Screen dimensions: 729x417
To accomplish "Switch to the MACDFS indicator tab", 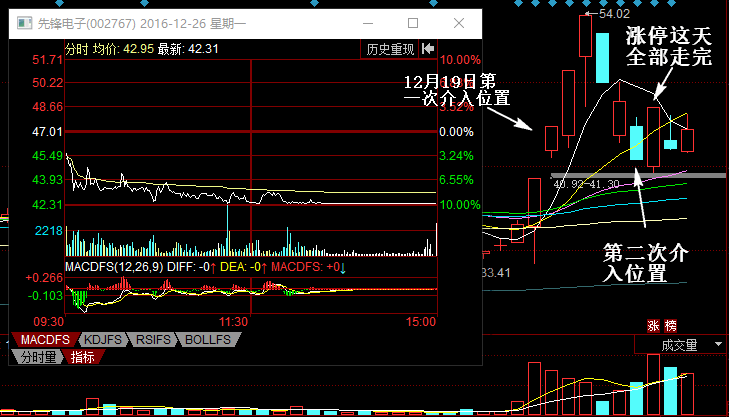I will 40,340.
